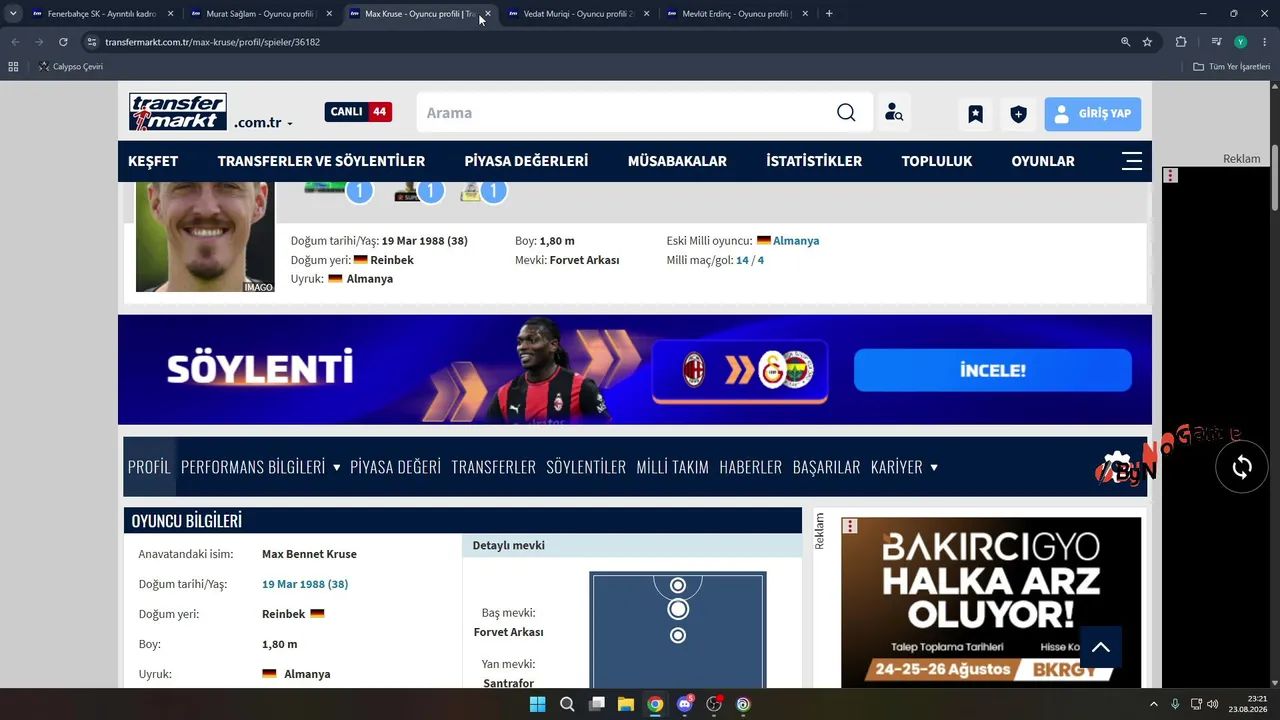Select the SÖYLENTİLER profile tab
The image size is (1280, 720).
point(586,467)
